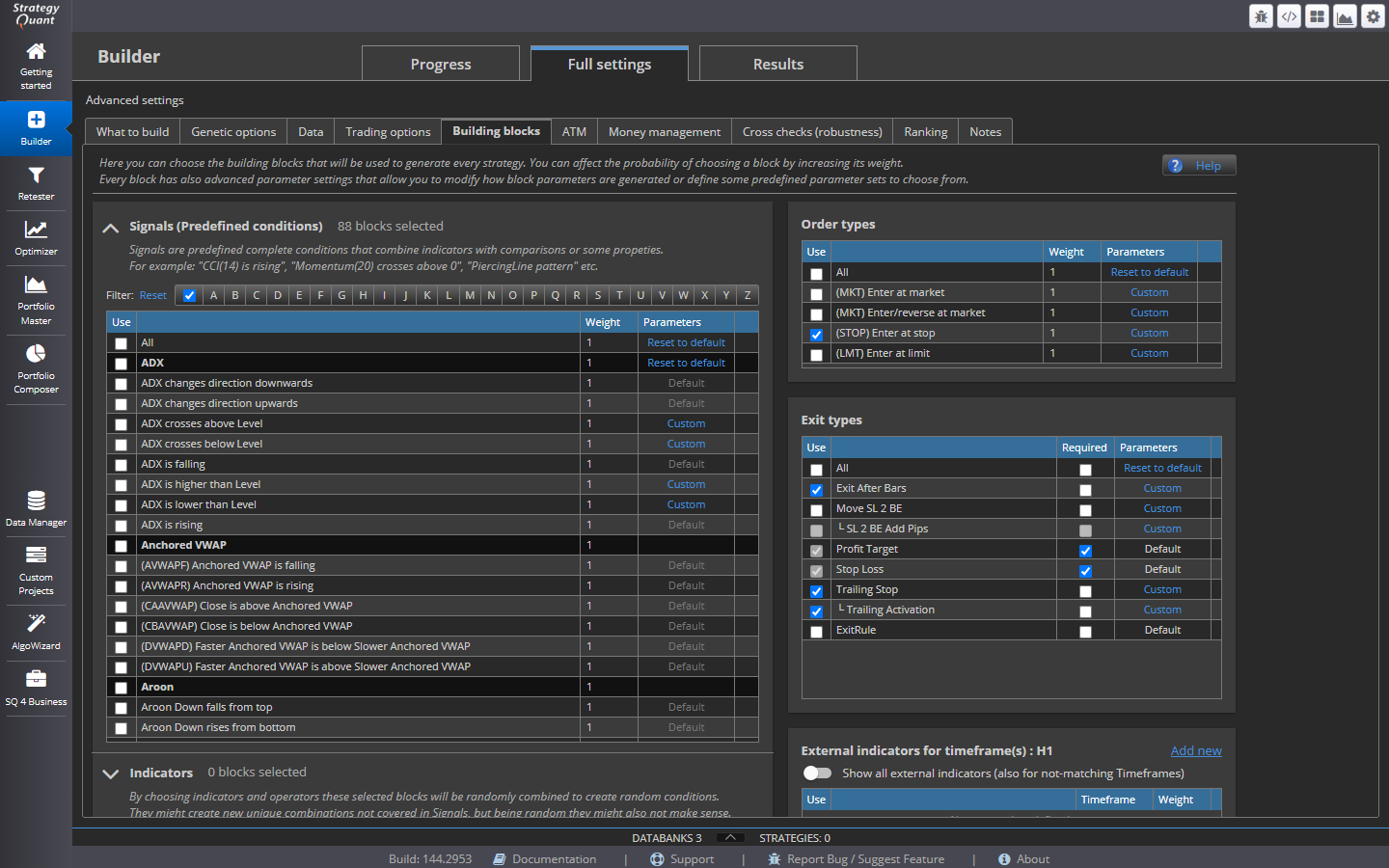Click the Help question mark button
The image size is (1389, 868).
point(1199,166)
